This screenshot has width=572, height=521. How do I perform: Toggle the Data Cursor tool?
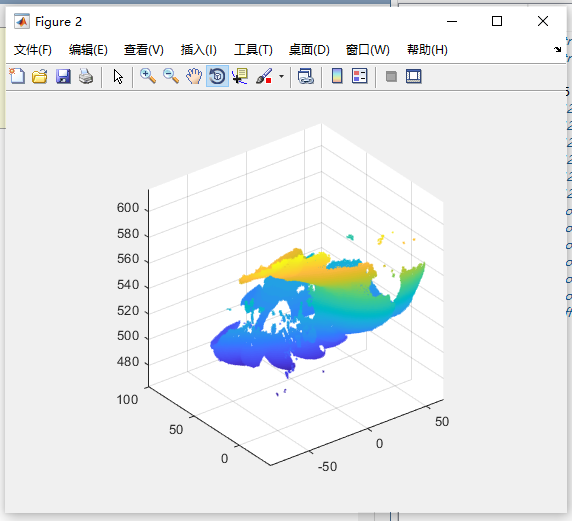click(240, 76)
